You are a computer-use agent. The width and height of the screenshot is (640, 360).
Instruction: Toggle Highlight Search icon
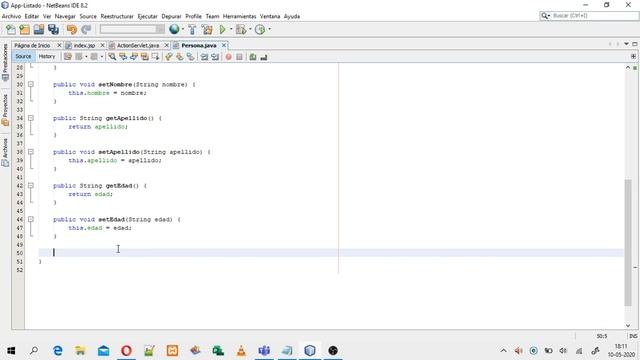point(144,57)
